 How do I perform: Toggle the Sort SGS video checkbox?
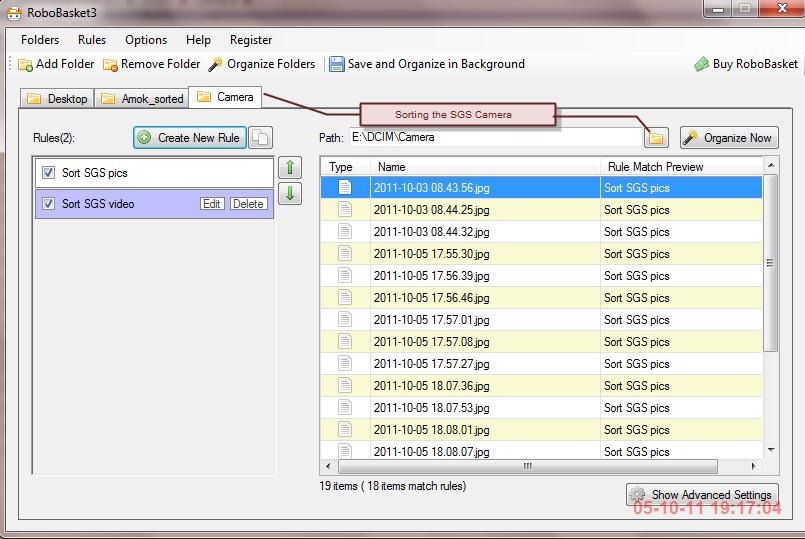pyautogui.click(x=48, y=203)
